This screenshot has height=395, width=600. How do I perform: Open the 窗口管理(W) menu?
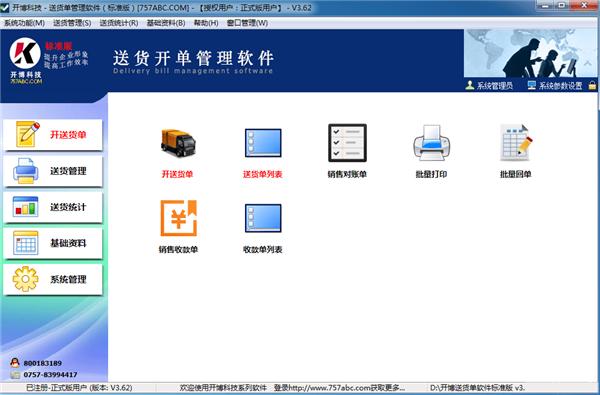[x=247, y=23]
